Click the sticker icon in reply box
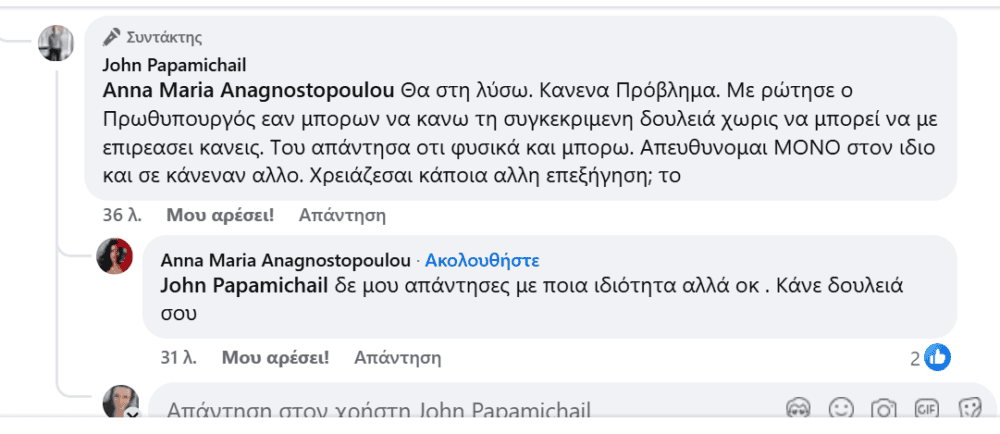 [x=968, y=409]
